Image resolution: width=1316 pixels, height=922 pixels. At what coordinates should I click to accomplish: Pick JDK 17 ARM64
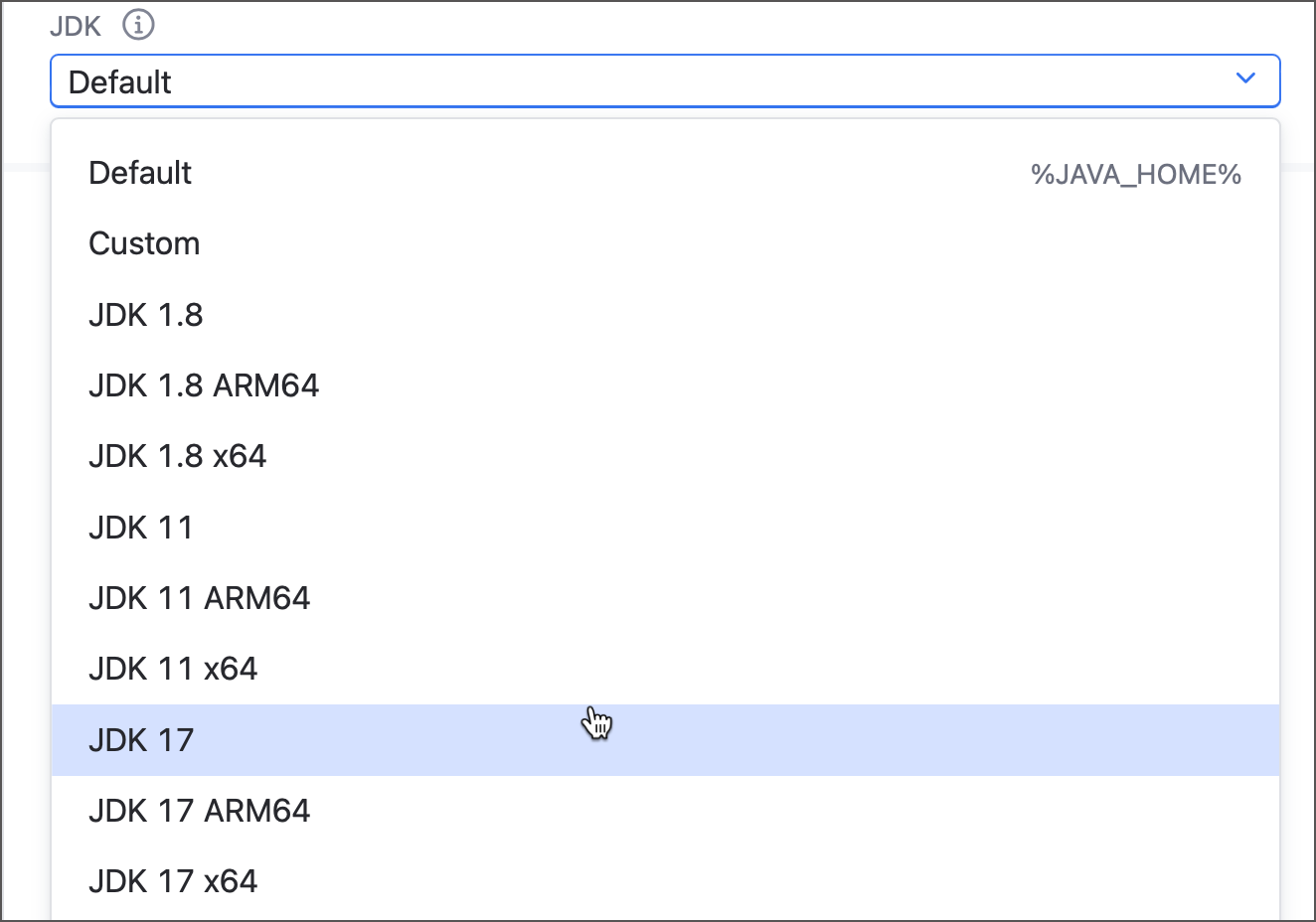coord(665,811)
